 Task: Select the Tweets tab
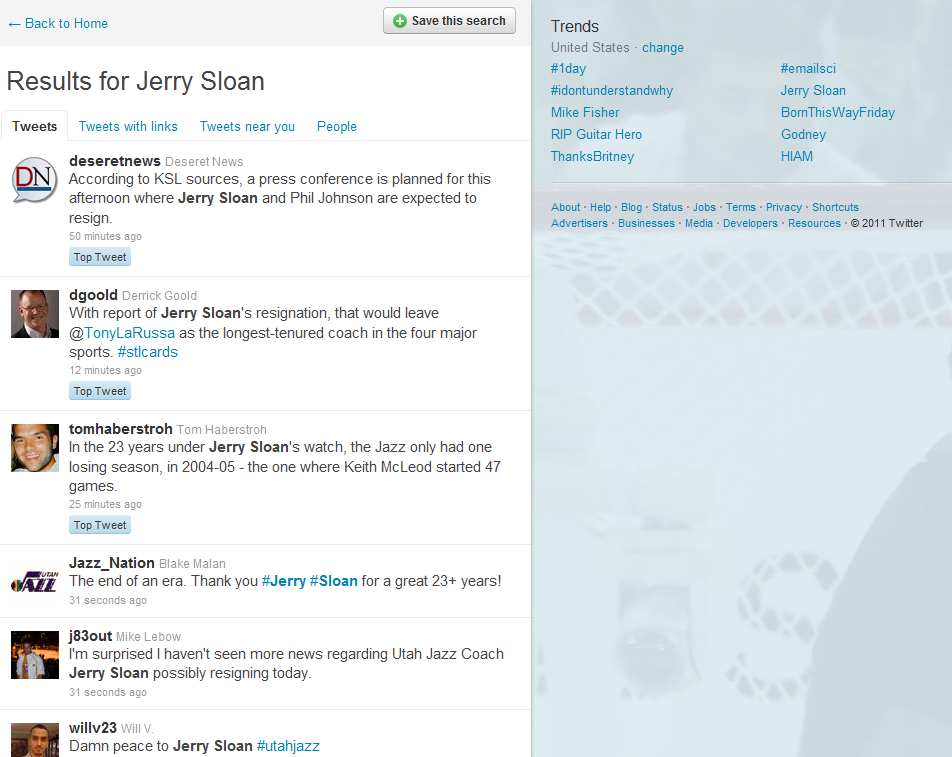click(x=35, y=126)
